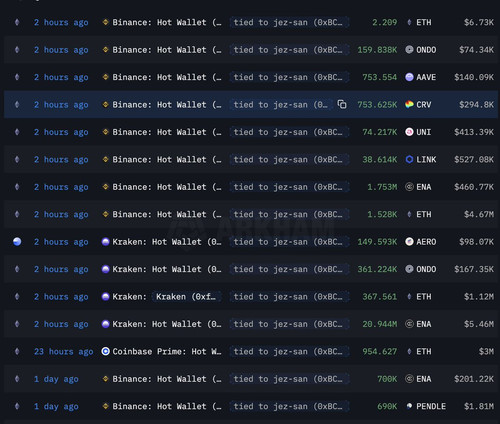Click the PENDLE token icon
This screenshot has width=500, height=424.
[409, 406]
